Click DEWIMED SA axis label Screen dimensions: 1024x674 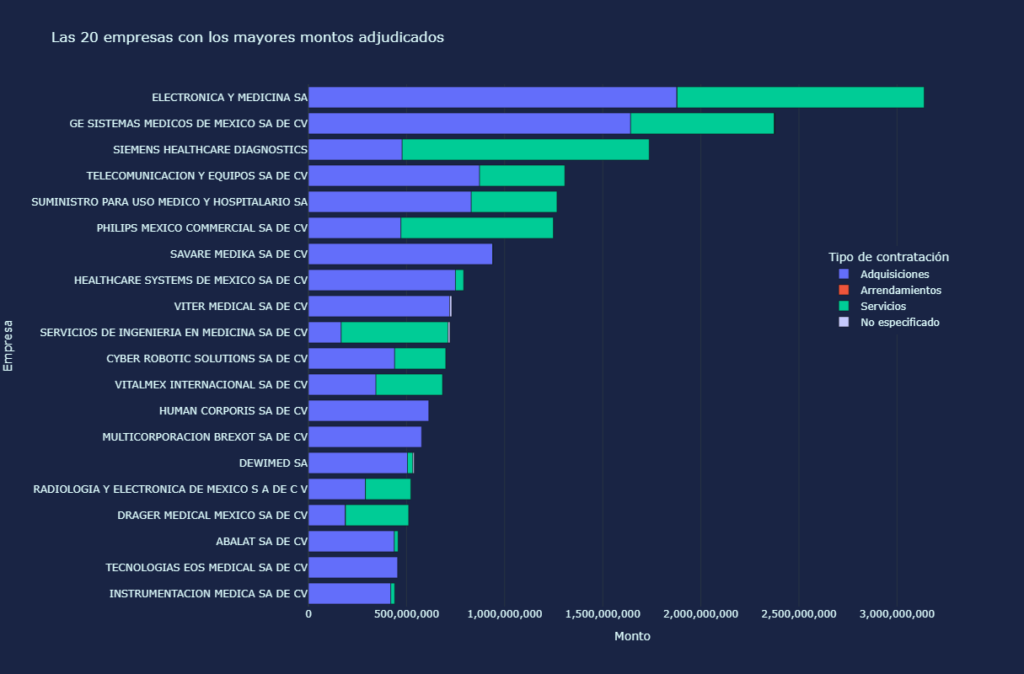pos(273,463)
